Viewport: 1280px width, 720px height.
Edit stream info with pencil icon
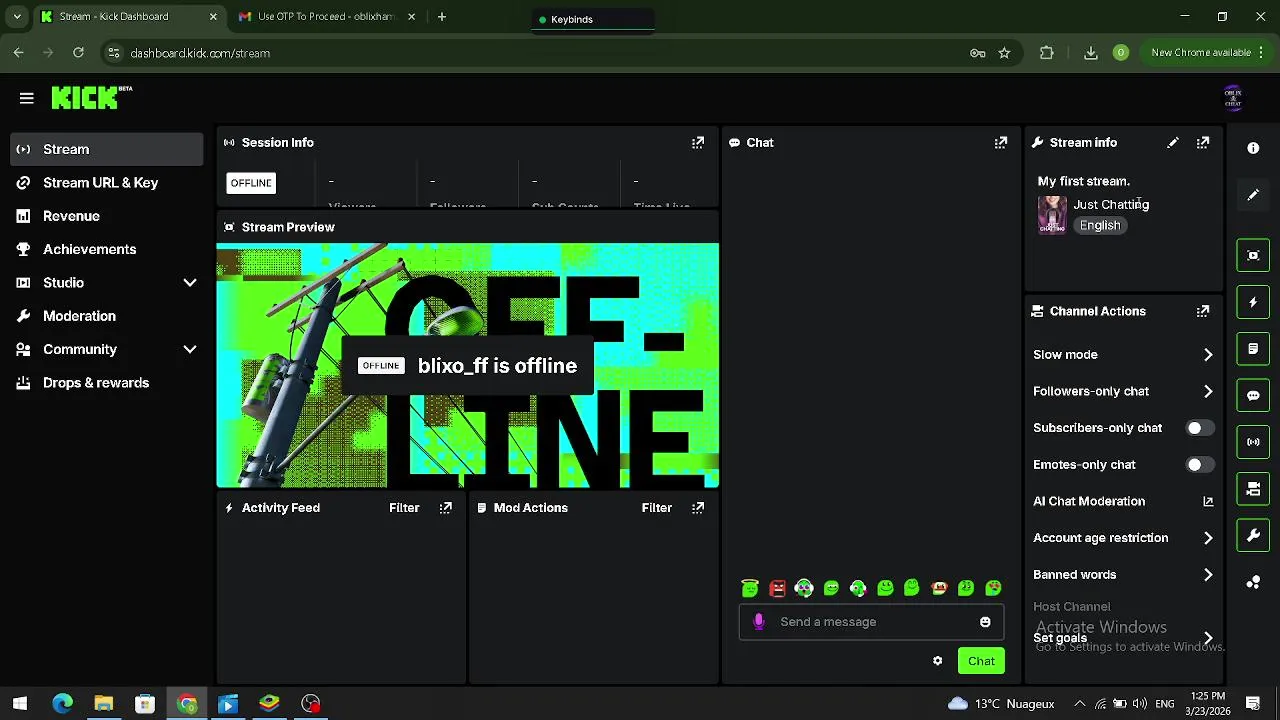1173,143
